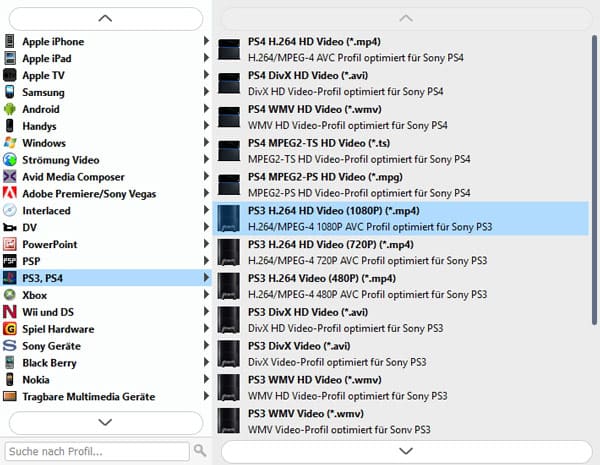Click the PS4 console icon for DivX HD Video
The image size is (600, 465).
pyautogui.click(x=229, y=84)
